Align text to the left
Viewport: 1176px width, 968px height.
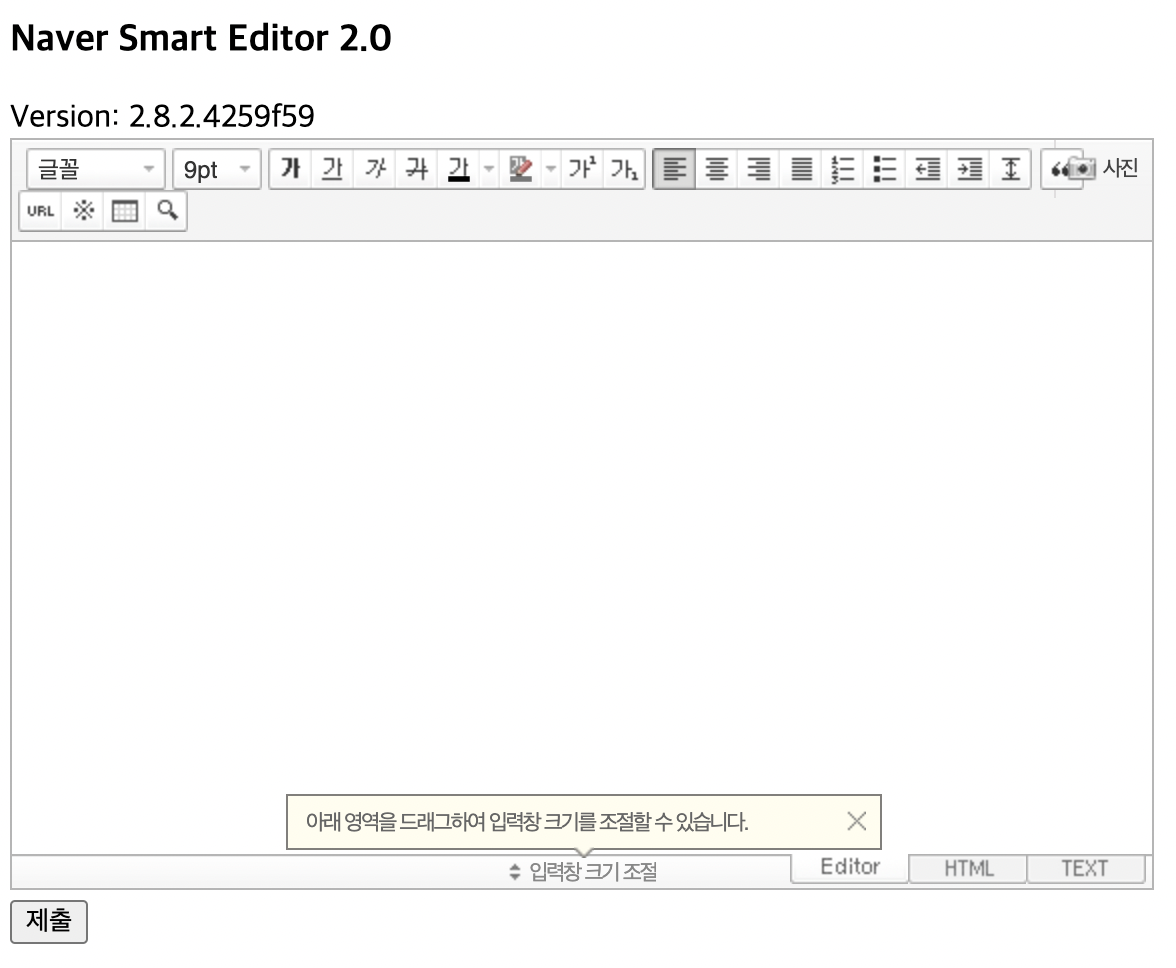coord(674,169)
